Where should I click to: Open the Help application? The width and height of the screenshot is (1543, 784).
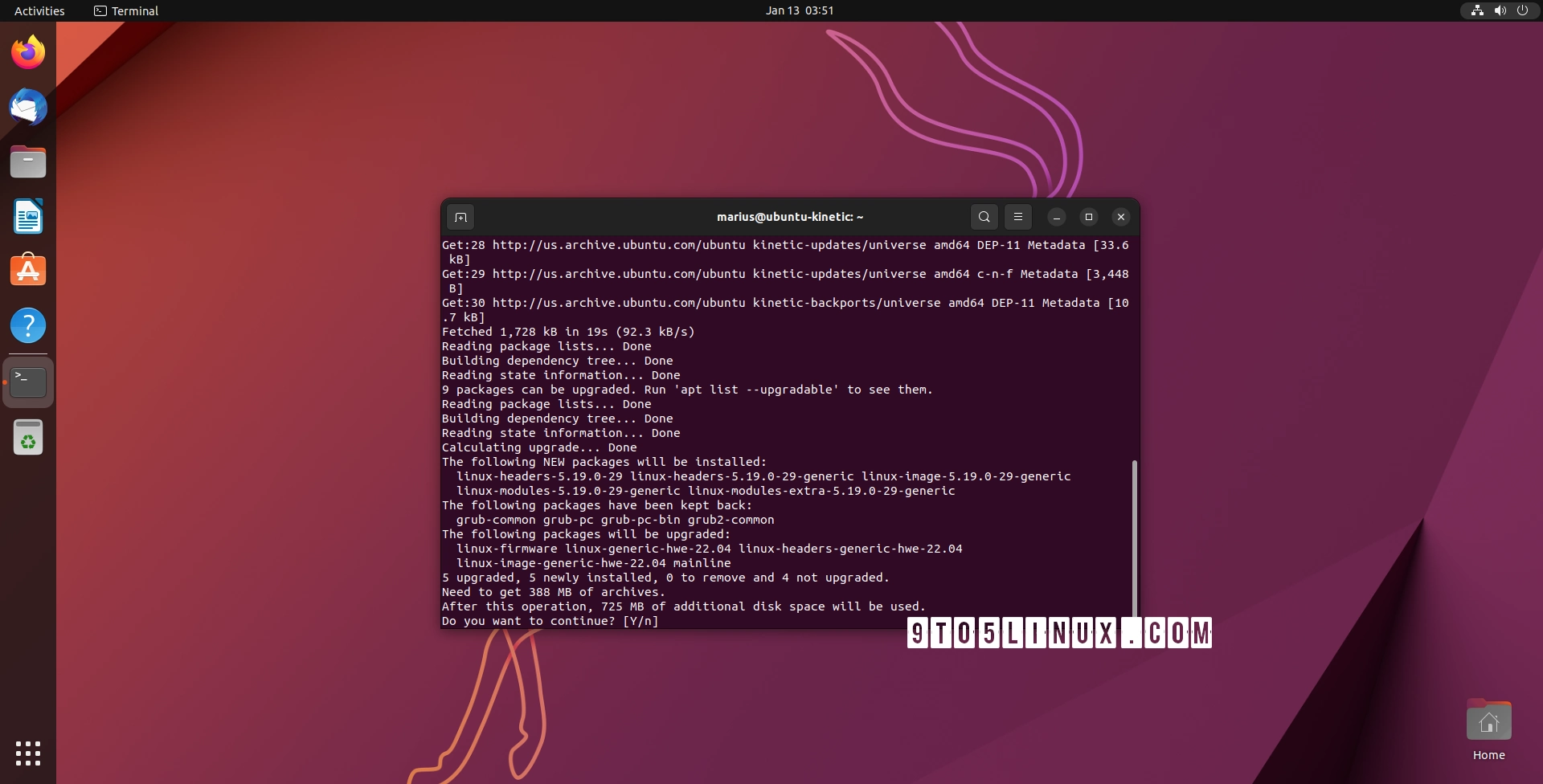tap(28, 325)
